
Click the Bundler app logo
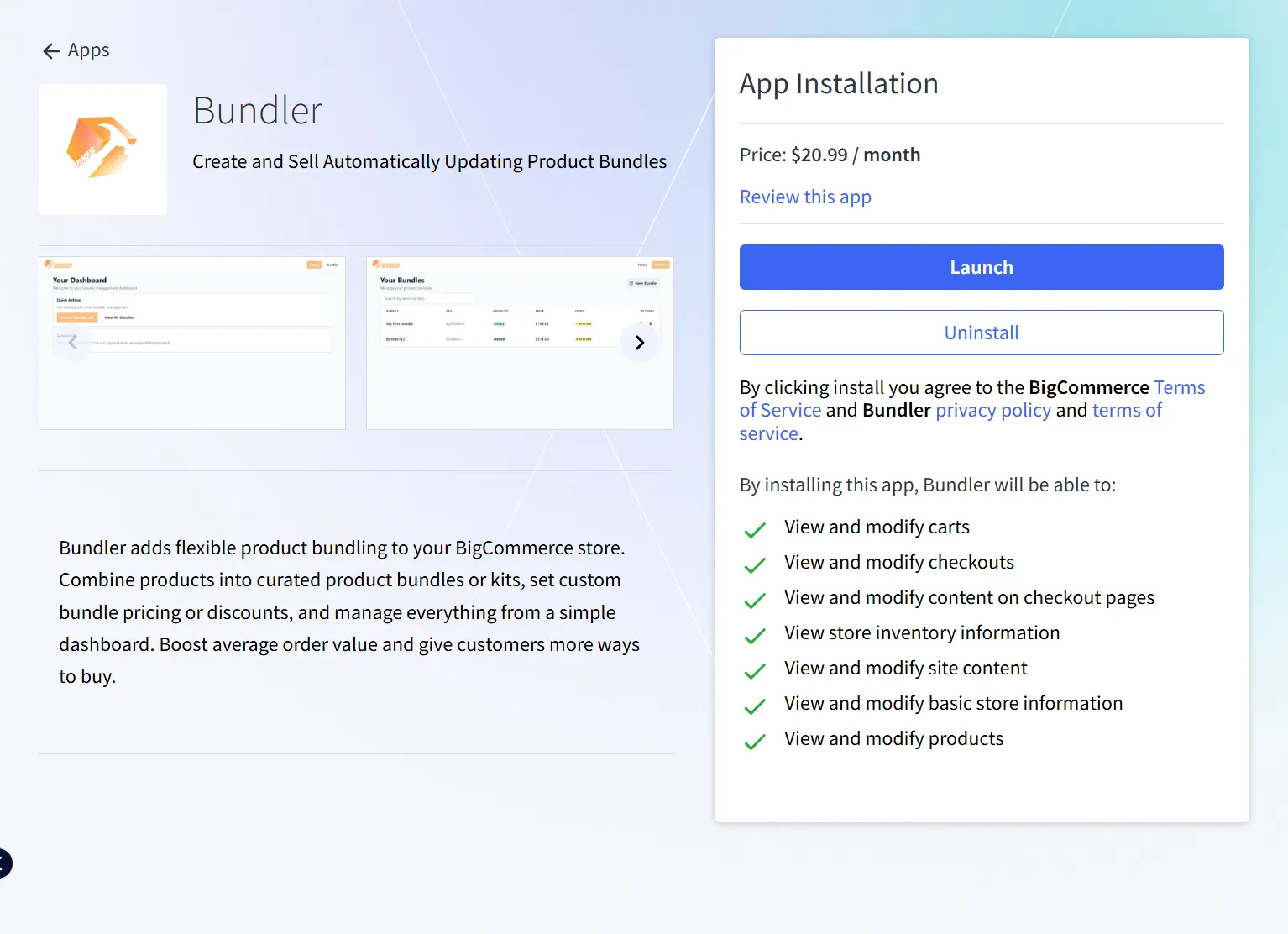(102, 150)
